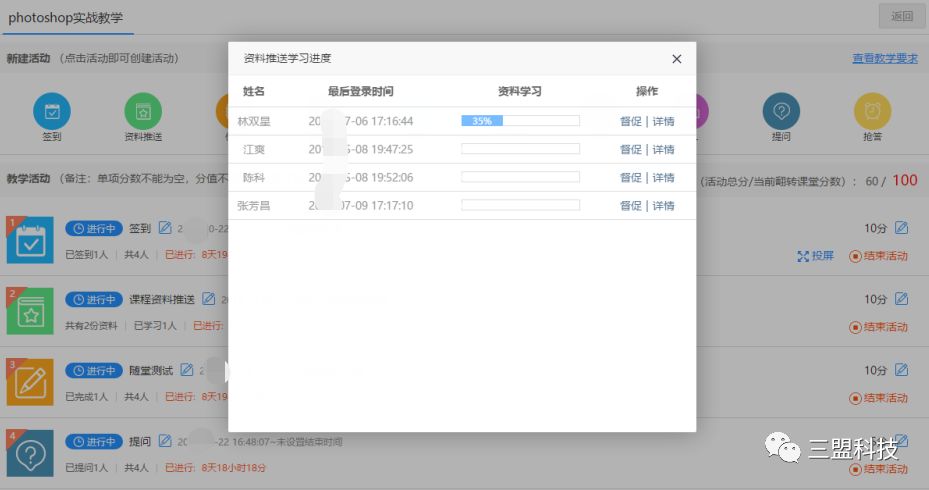This screenshot has height=490, width=929.
Task: Click 结束活动 for the 签到 activity
Action: coord(879,256)
